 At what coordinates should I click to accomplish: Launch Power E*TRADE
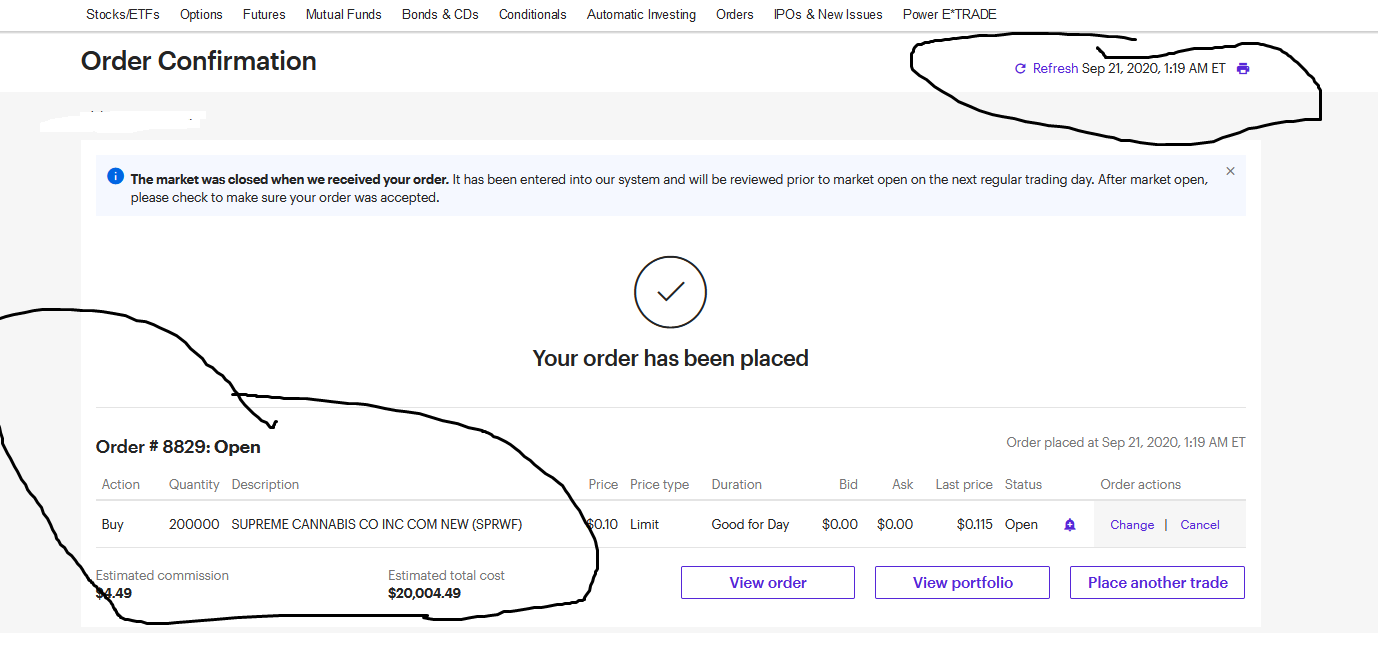click(949, 14)
